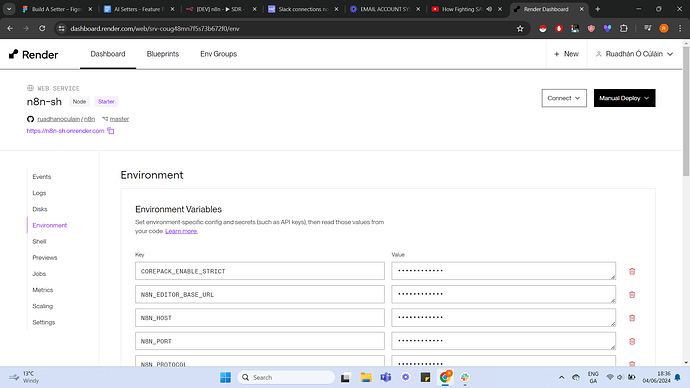Show hidden system tray icons

click(562, 377)
